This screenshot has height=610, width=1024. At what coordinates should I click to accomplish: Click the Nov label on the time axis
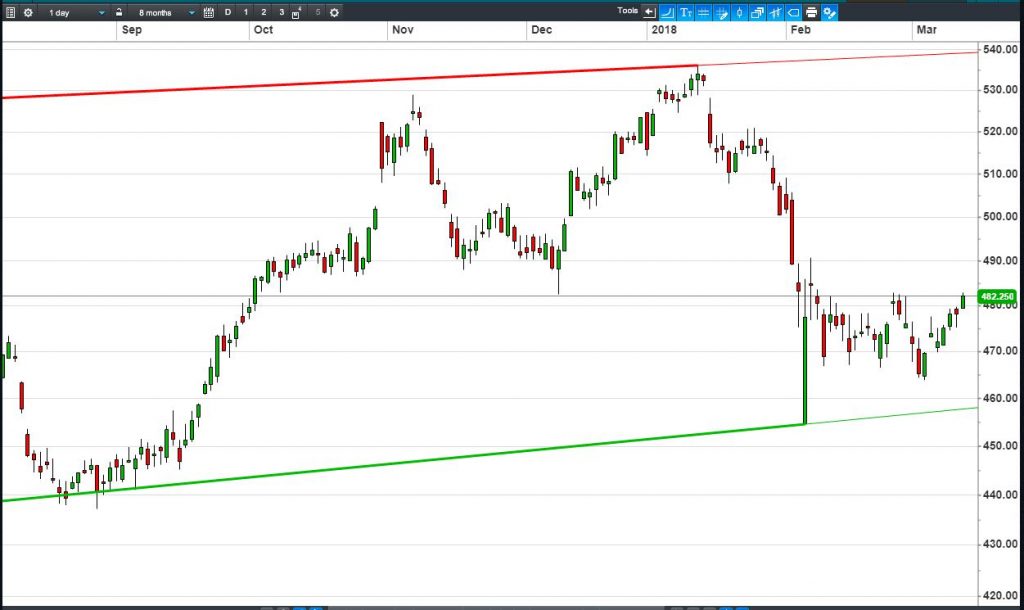[403, 29]
